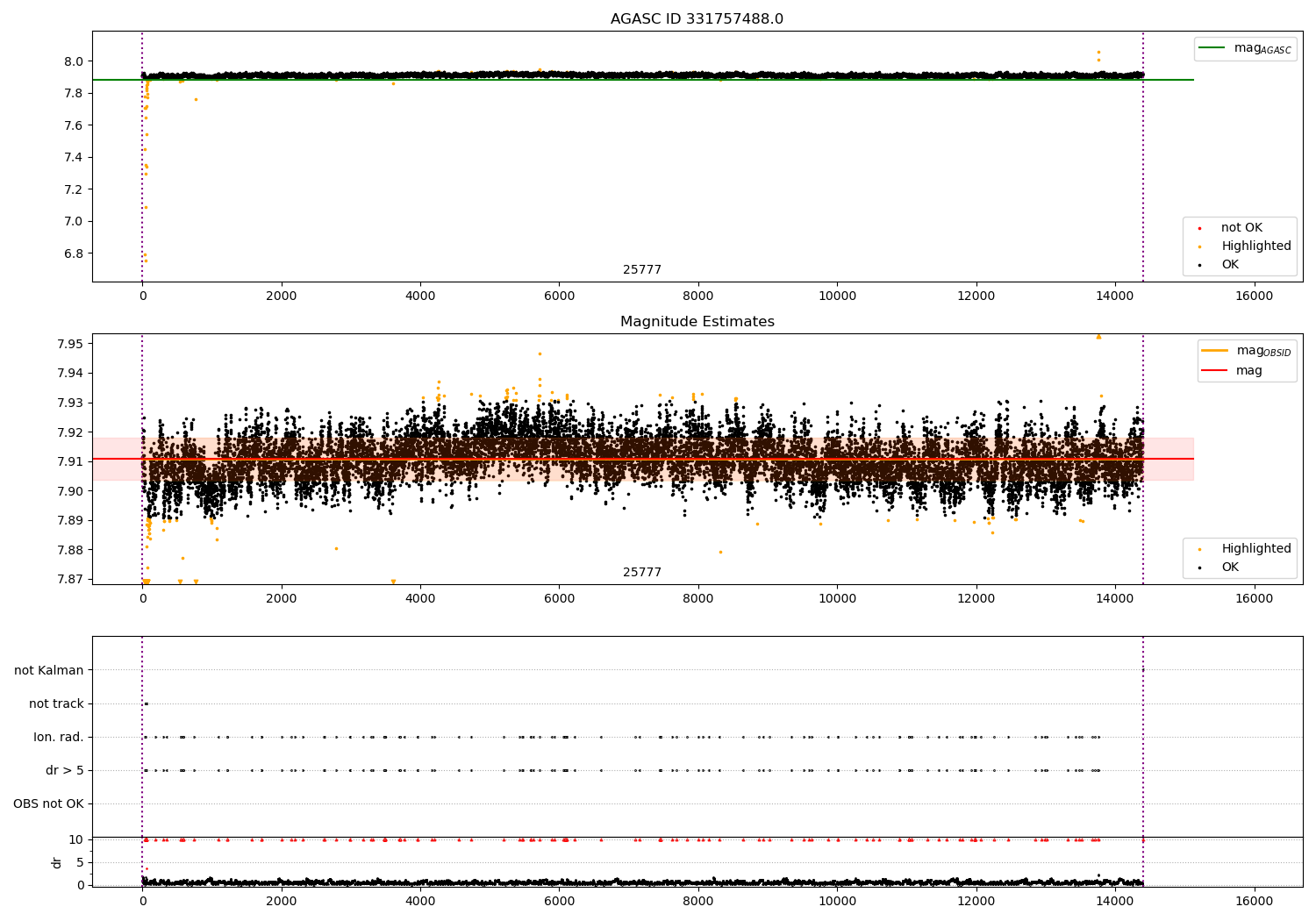This screenshot has width=1316, height=921.
Task: Click the '12000' x-tick under Magnitude Estimates plot
Action: point(976,599)
